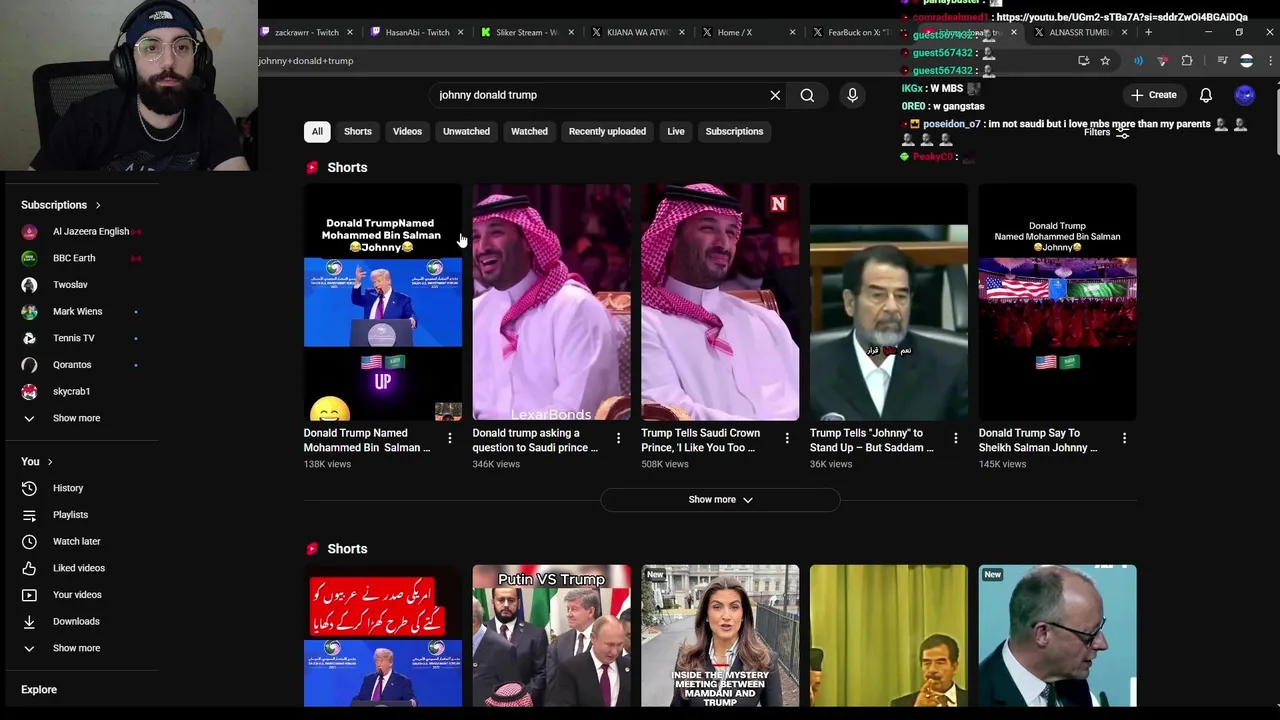Click the first Shorts shelf heading

pyautogui.click(x=347, y=168)
